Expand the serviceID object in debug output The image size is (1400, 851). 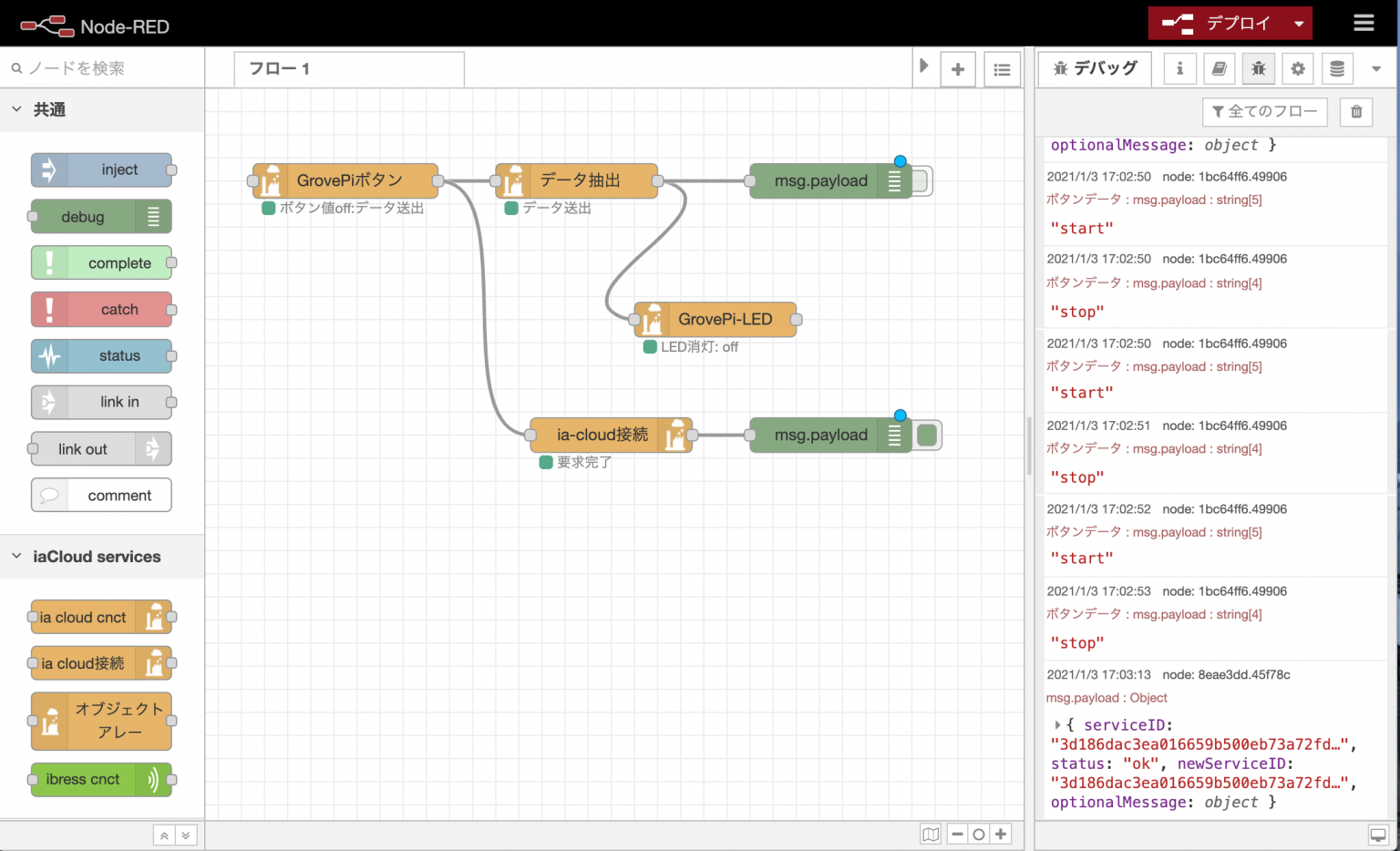(1057, 725)
